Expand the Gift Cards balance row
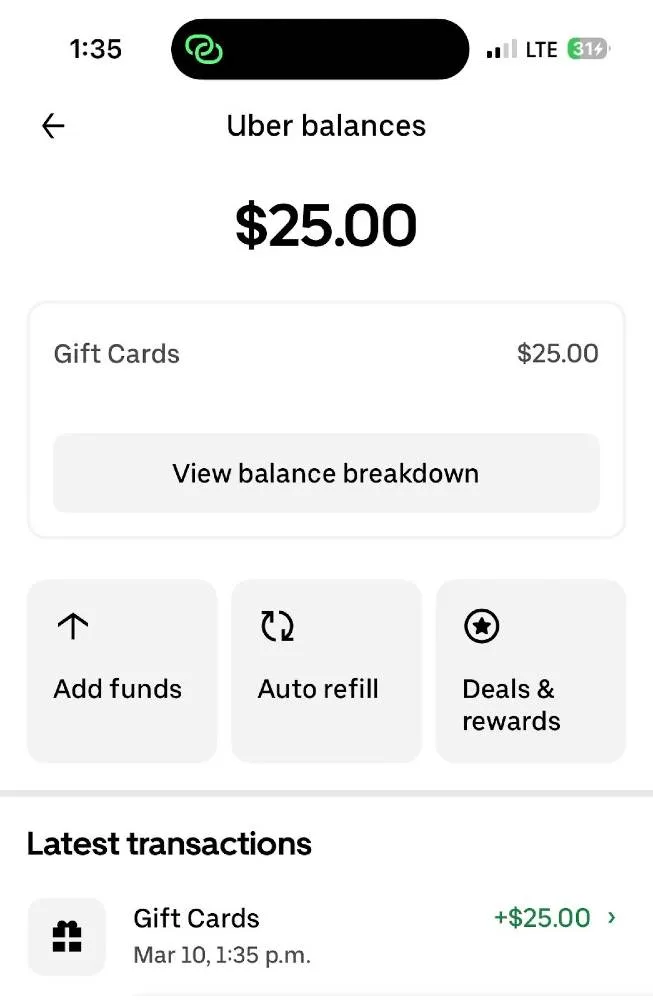 tap(325, 353)
